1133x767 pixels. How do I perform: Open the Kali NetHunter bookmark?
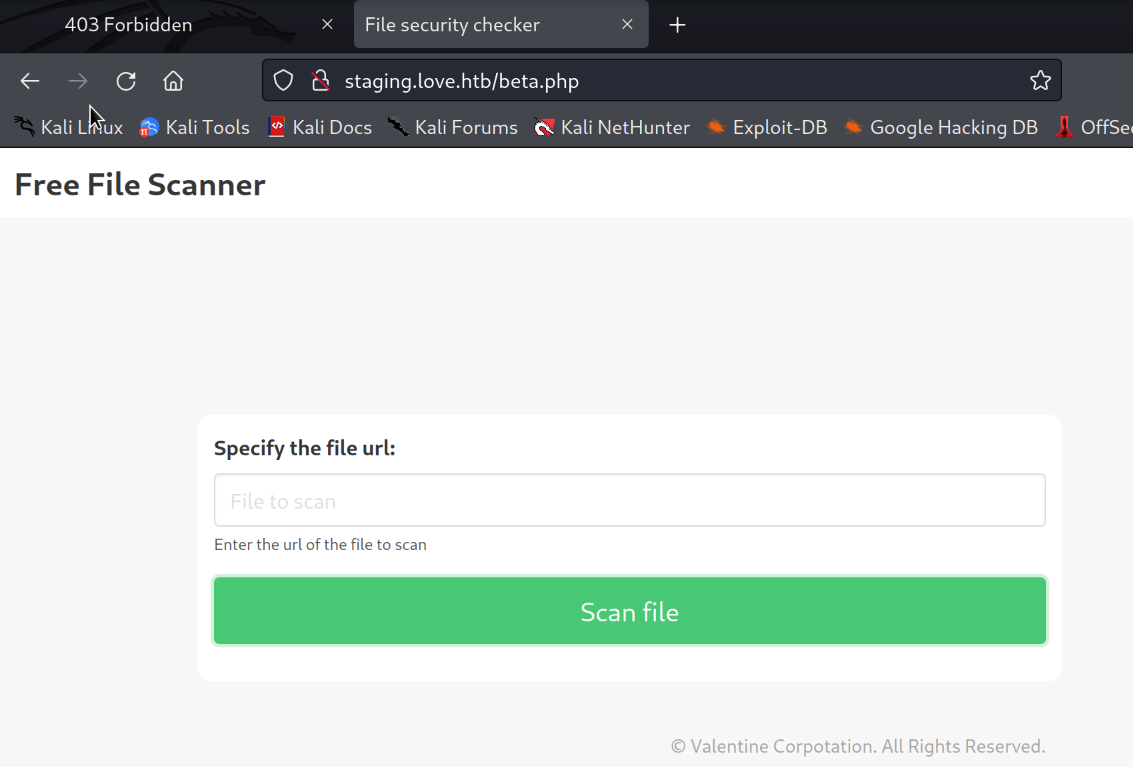pyautogui.click(x=612, y=128)
